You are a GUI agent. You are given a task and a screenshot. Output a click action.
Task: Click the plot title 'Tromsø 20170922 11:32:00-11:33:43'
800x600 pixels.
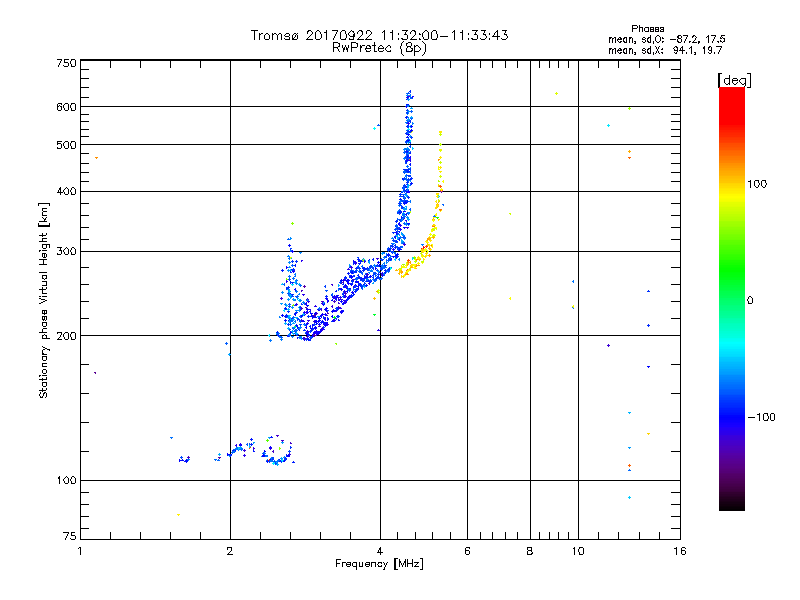coord(379,35)
